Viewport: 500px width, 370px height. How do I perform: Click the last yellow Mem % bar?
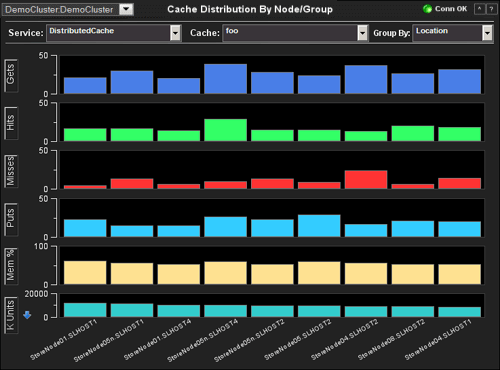pyautogui.click(x=460, y=274)
